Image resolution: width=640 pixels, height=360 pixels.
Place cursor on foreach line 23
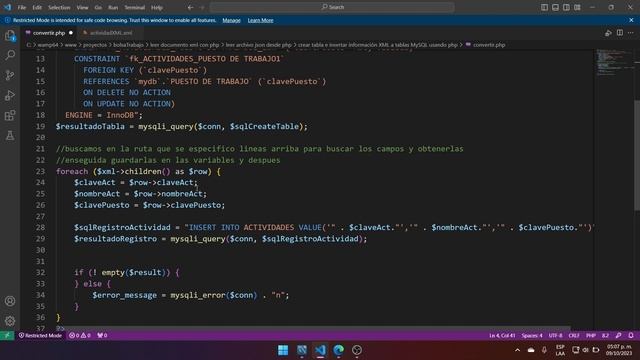[x=138, y=171]
